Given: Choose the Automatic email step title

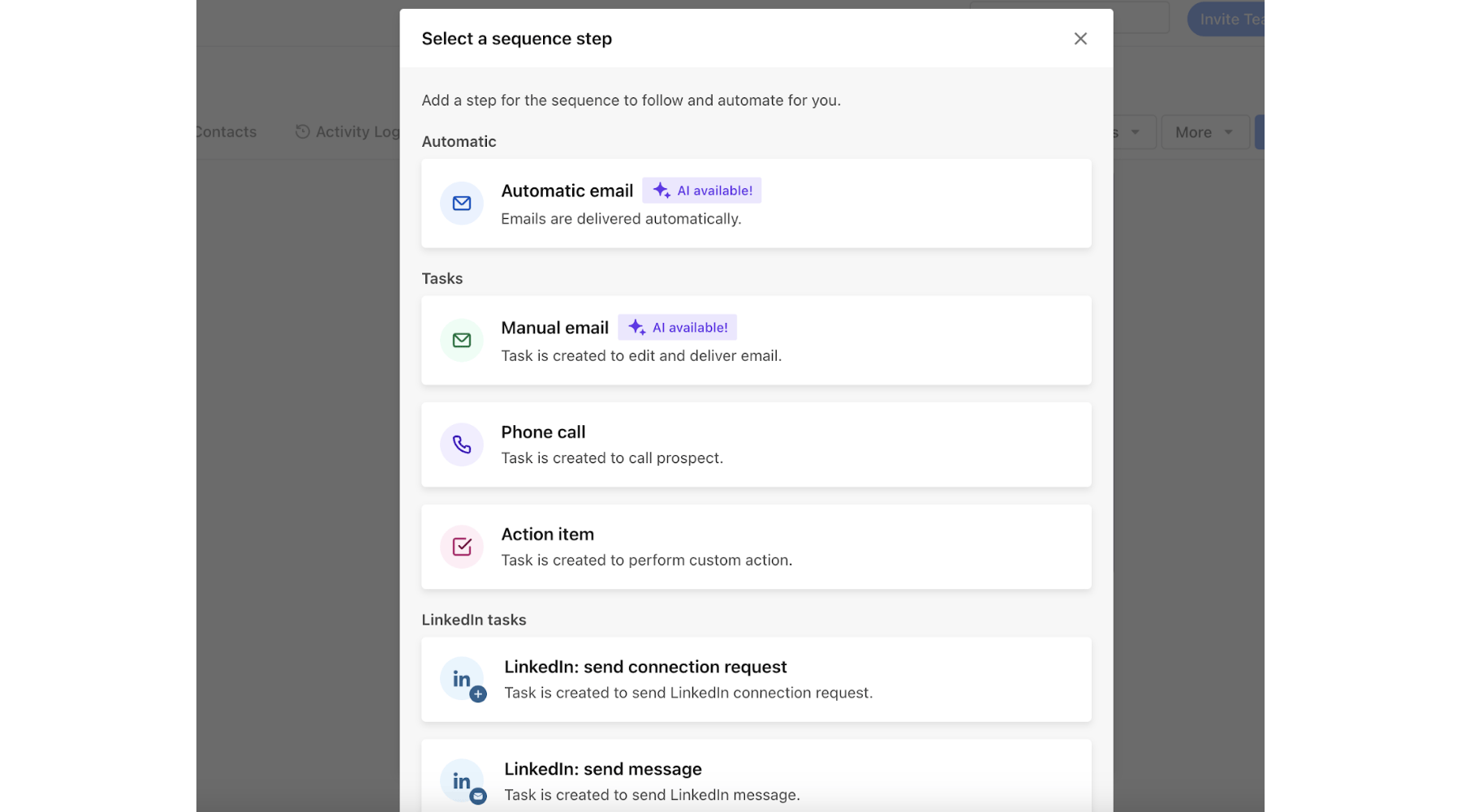Looking at the screenshot, I should (567, 191).
